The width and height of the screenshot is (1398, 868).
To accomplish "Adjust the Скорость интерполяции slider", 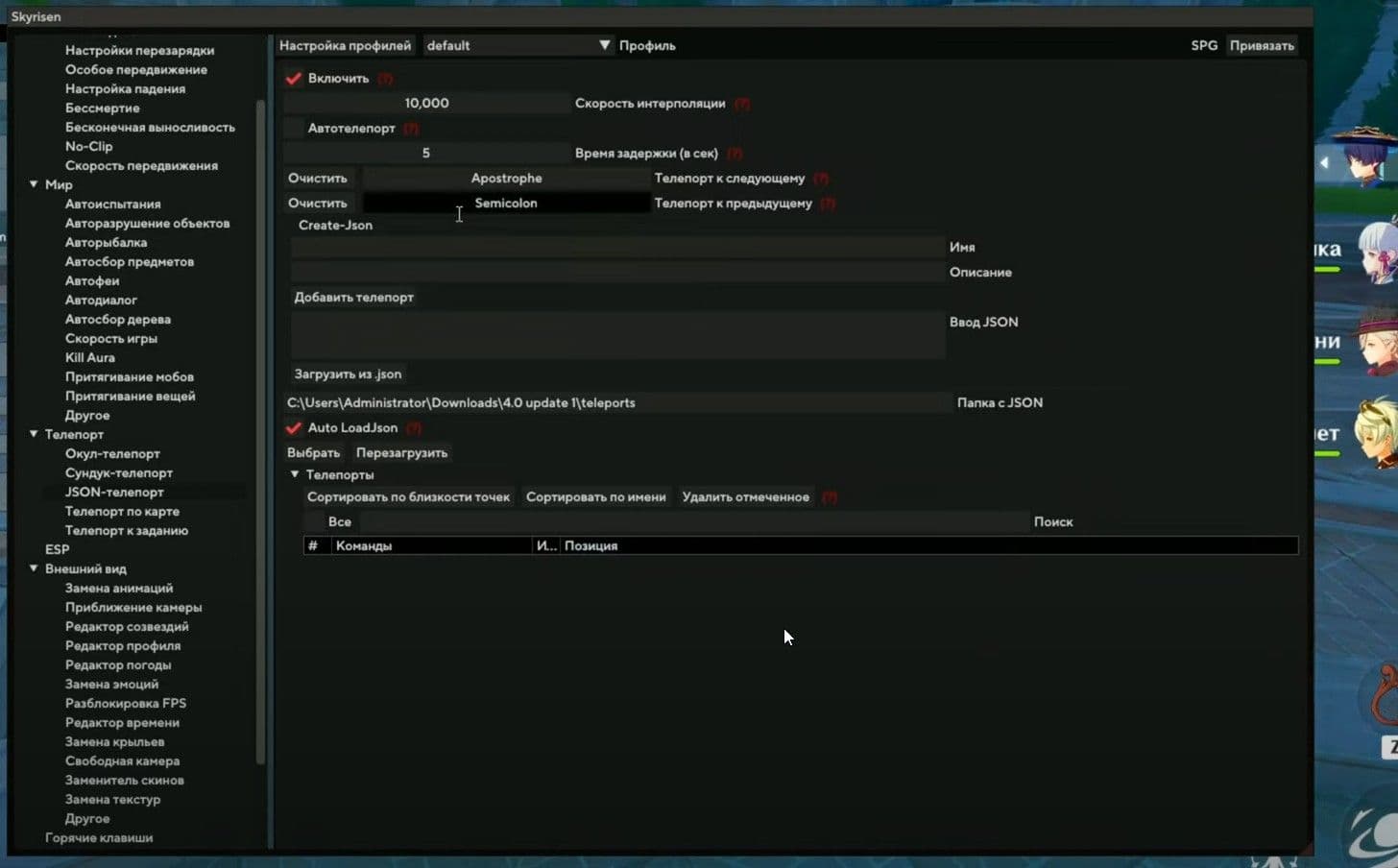I will coord(426,104).
